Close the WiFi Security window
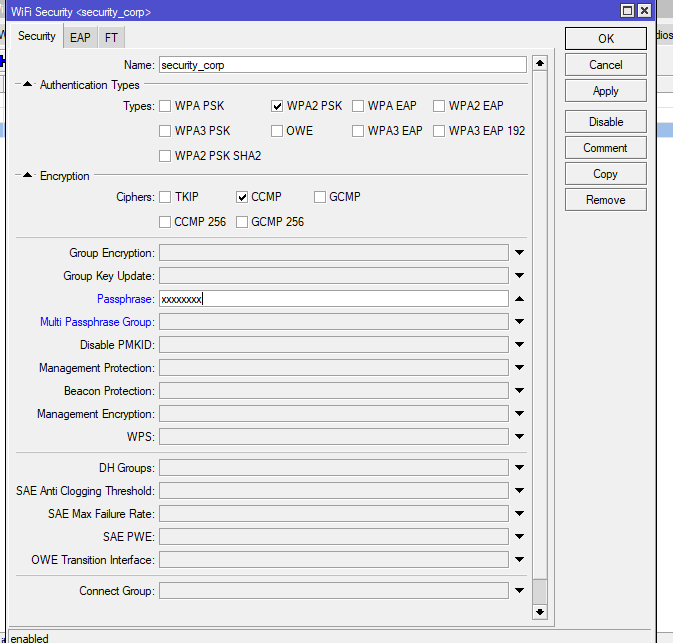This screenshot has width=673, height=643. [644, 10]
